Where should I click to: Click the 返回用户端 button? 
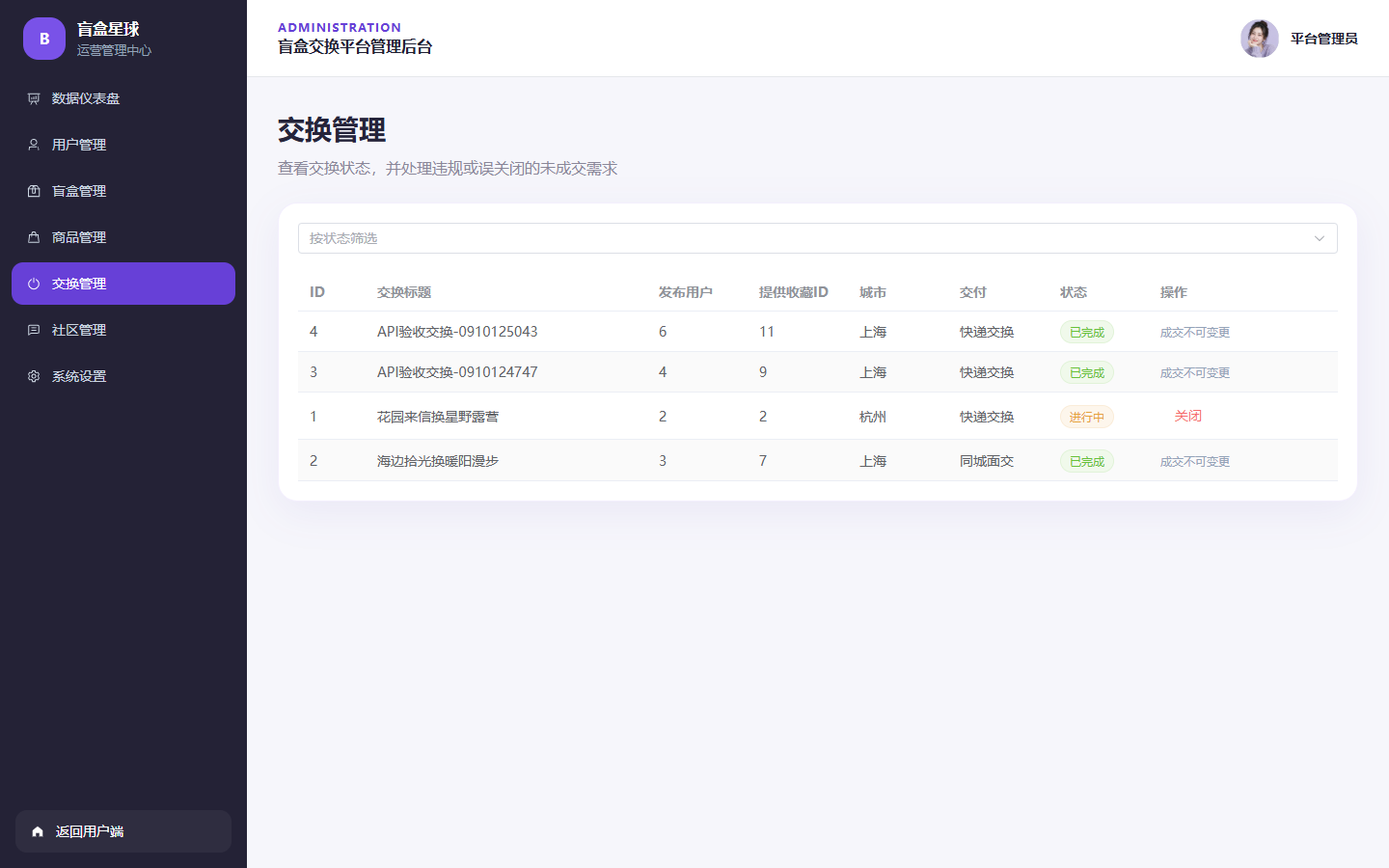coord(123,831)
